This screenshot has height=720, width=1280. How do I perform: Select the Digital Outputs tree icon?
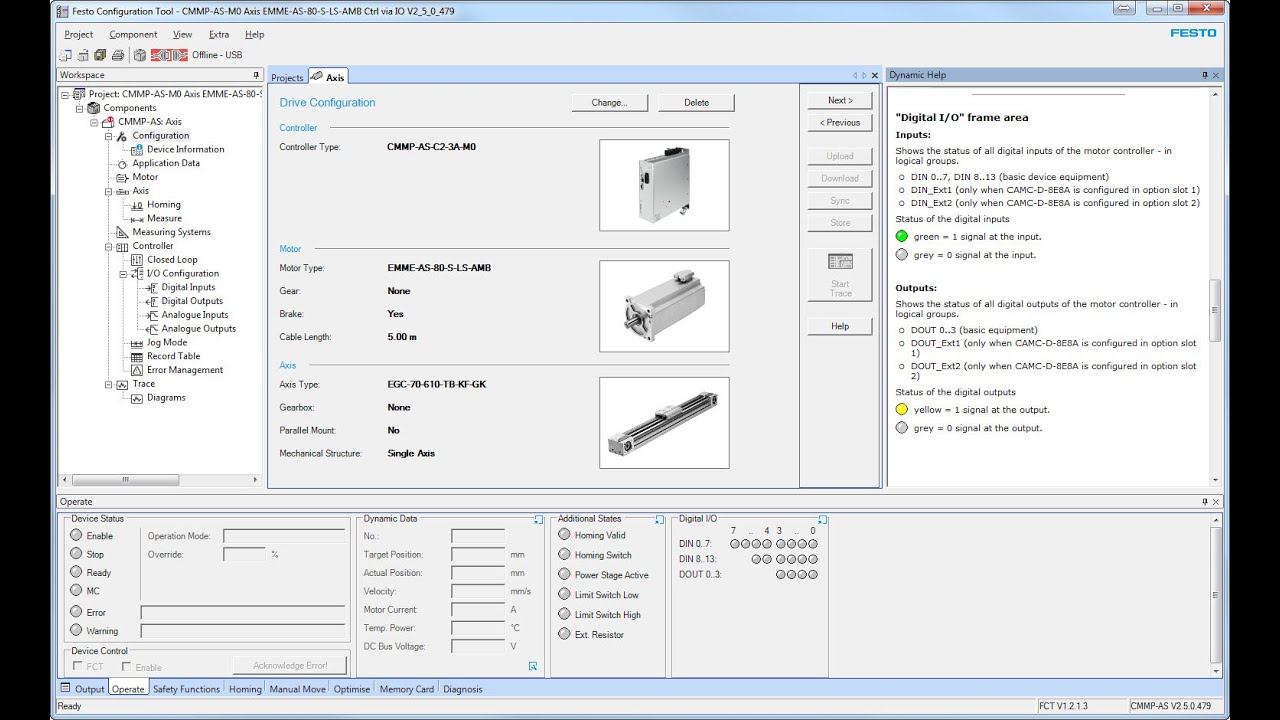click(x=153, y=301)
